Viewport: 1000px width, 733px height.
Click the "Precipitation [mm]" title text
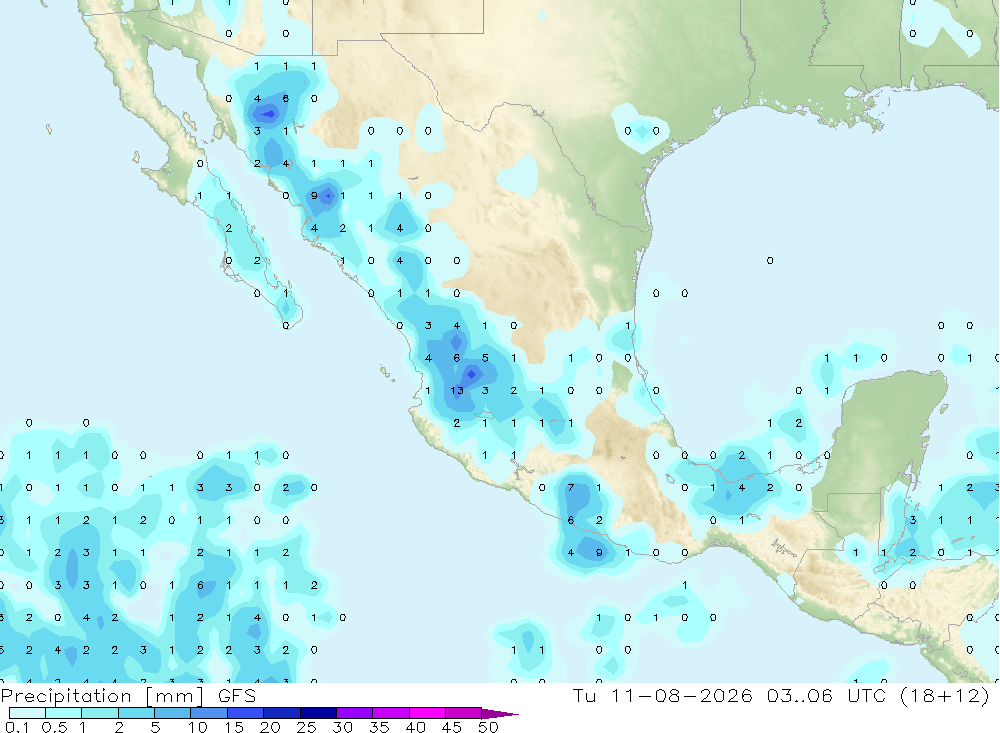coord(102,695)
